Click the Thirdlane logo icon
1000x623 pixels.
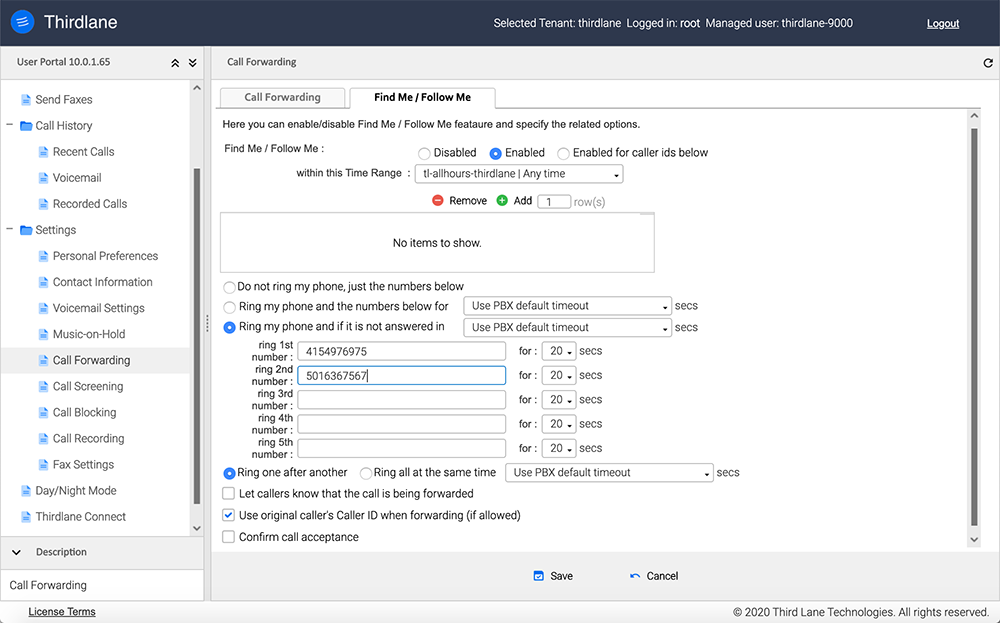click(x=22, y=22)
